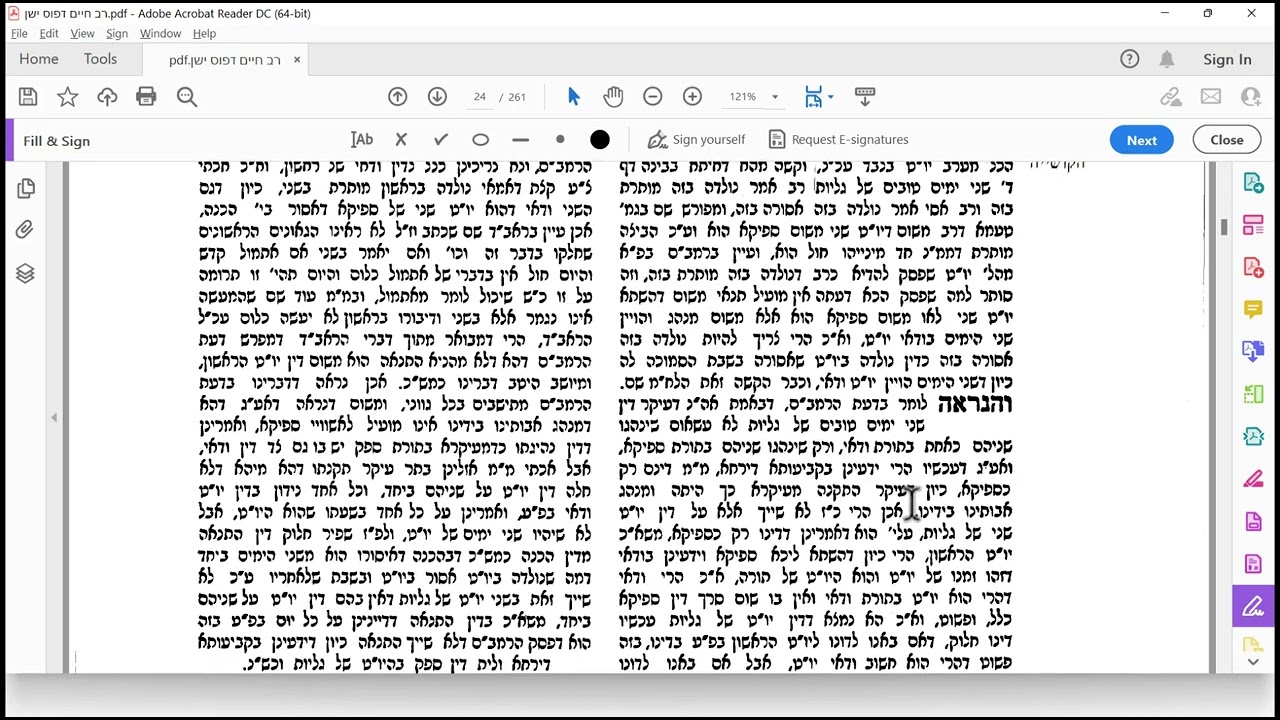Viewport: 1280px width, 720px height.
Task: Click the zoom percentage field 121%
Action: [743, 97]
